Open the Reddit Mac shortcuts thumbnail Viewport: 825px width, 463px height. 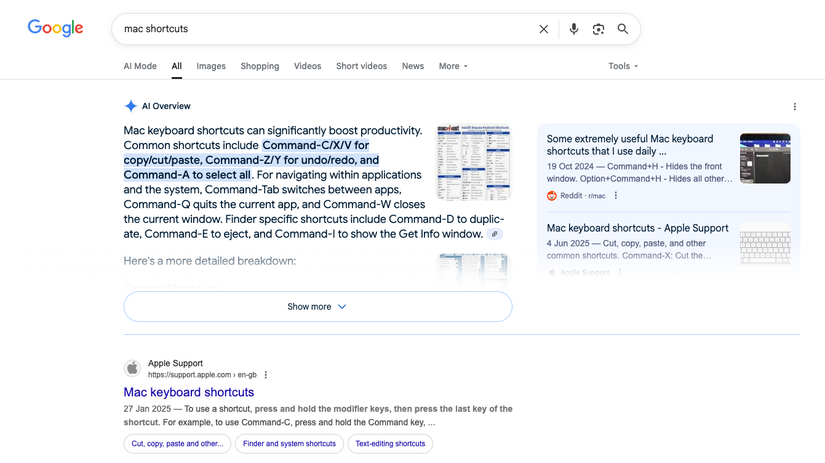pos(765,158)
